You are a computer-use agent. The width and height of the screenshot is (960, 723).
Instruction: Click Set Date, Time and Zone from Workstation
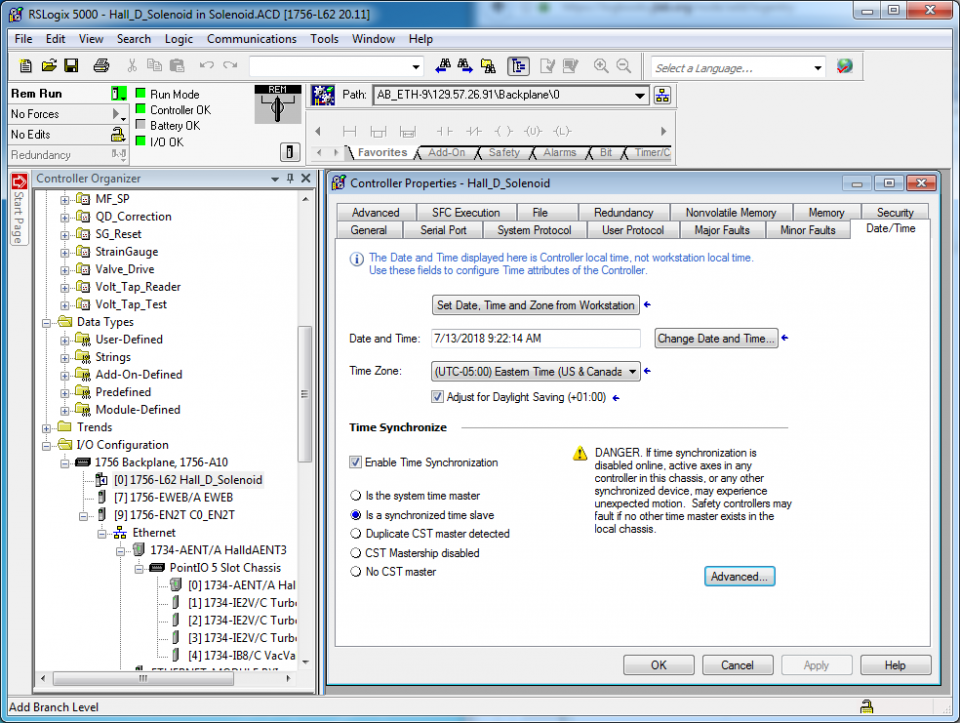[536, 305]
